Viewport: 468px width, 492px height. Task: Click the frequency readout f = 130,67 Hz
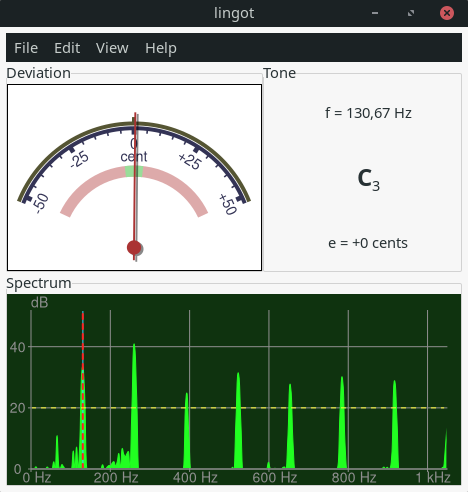click(368, 113)
